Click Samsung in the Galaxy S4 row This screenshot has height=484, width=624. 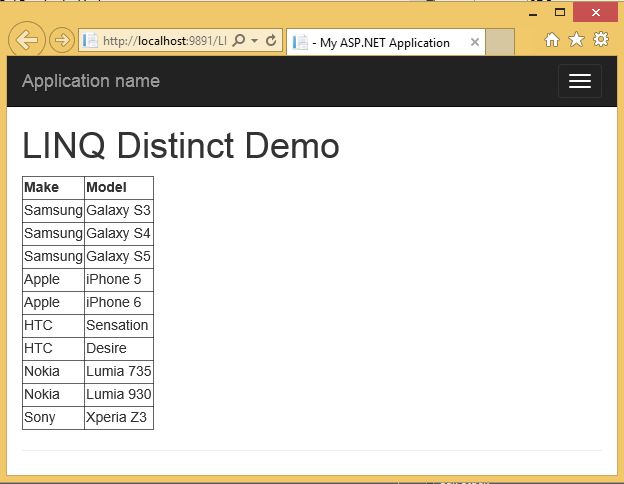coord(53,234)
